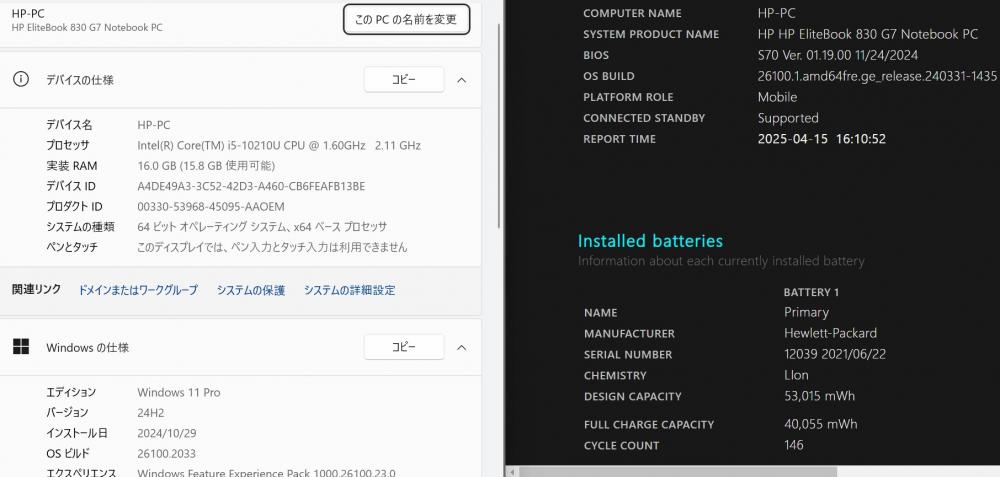Click the battery report scroll-left arrow

[511, 472]
